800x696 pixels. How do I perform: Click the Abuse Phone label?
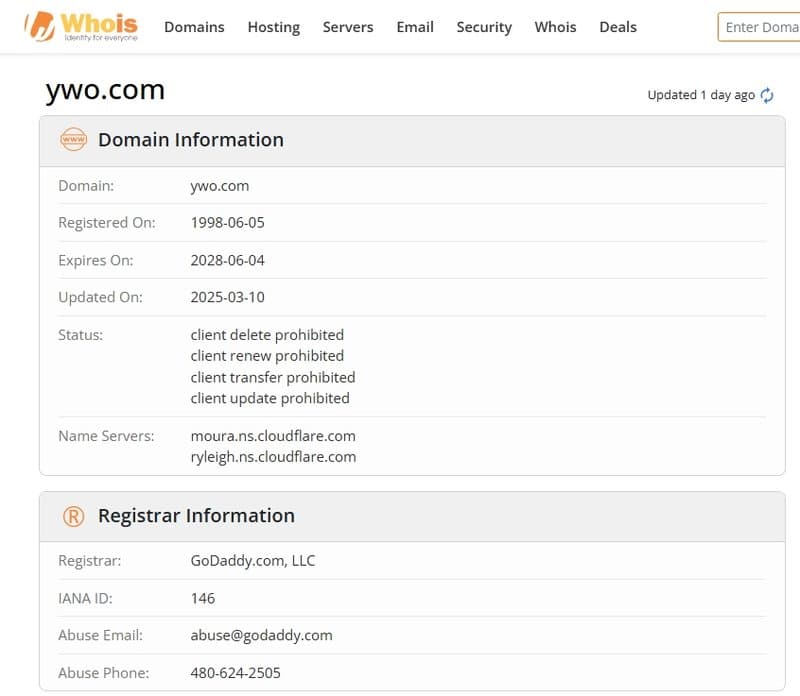[x=104, y=674]
